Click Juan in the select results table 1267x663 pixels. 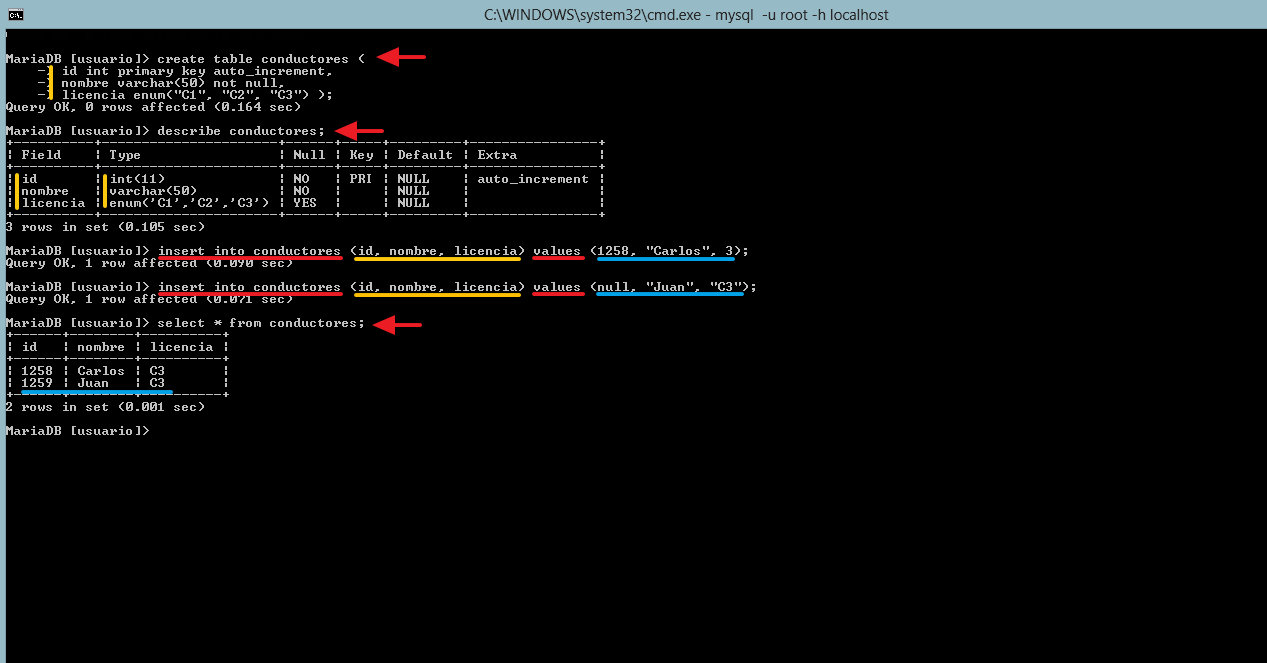tap(93, 383)
